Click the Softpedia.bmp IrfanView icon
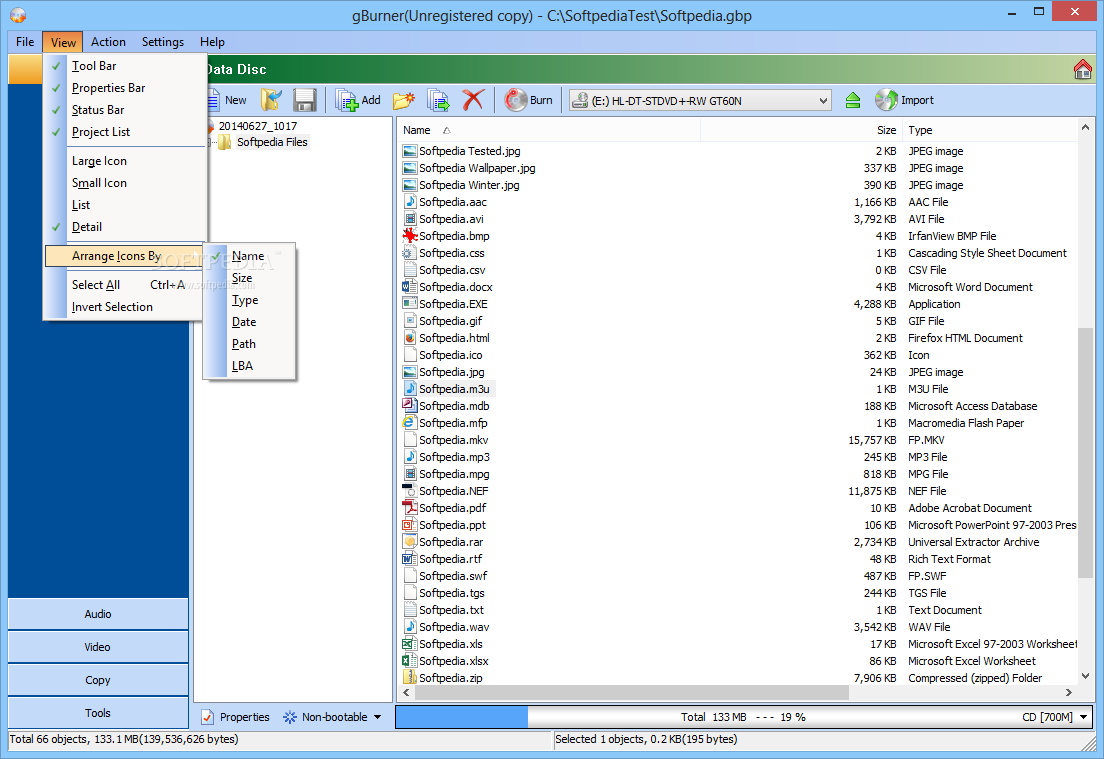This screenshot has height=759, width=1104. coord(410,235)
